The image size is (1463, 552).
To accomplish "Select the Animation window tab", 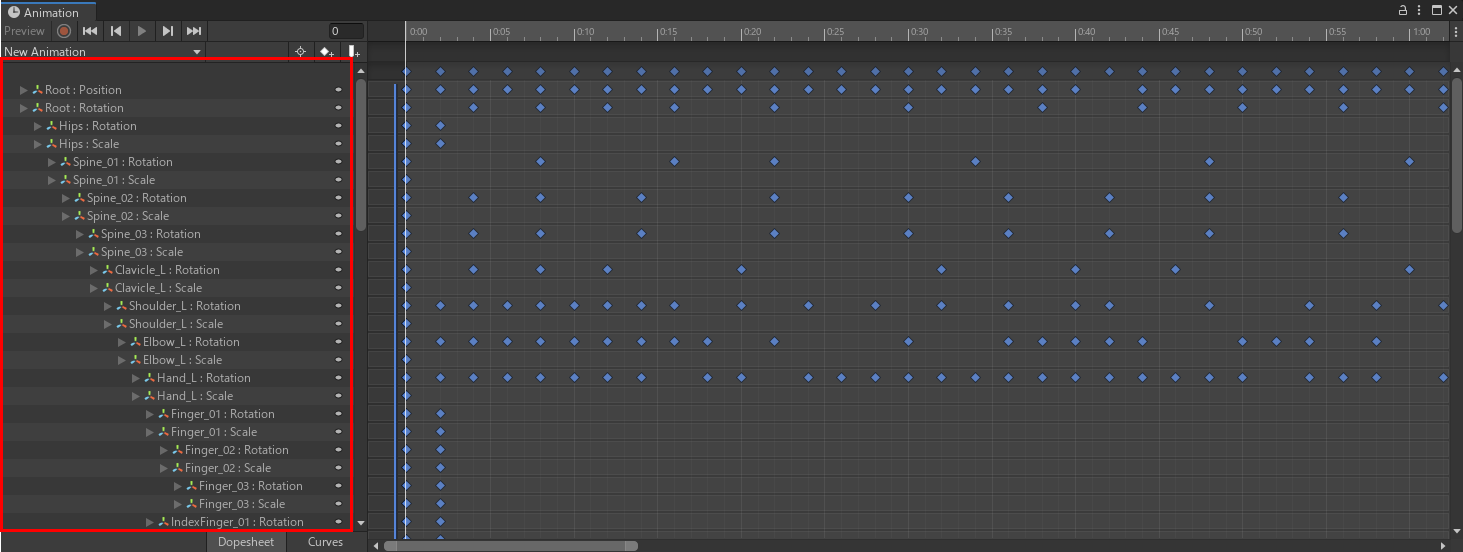I will tap(49, 12).
